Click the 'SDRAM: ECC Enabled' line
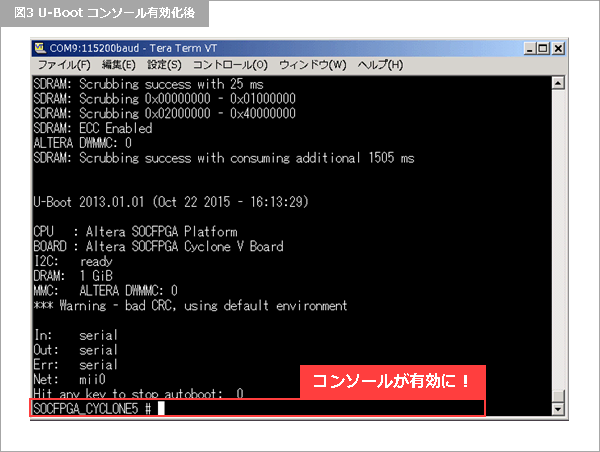Image resolution: width=600 pixels, height=452 pixels. [x=93, y=128]
